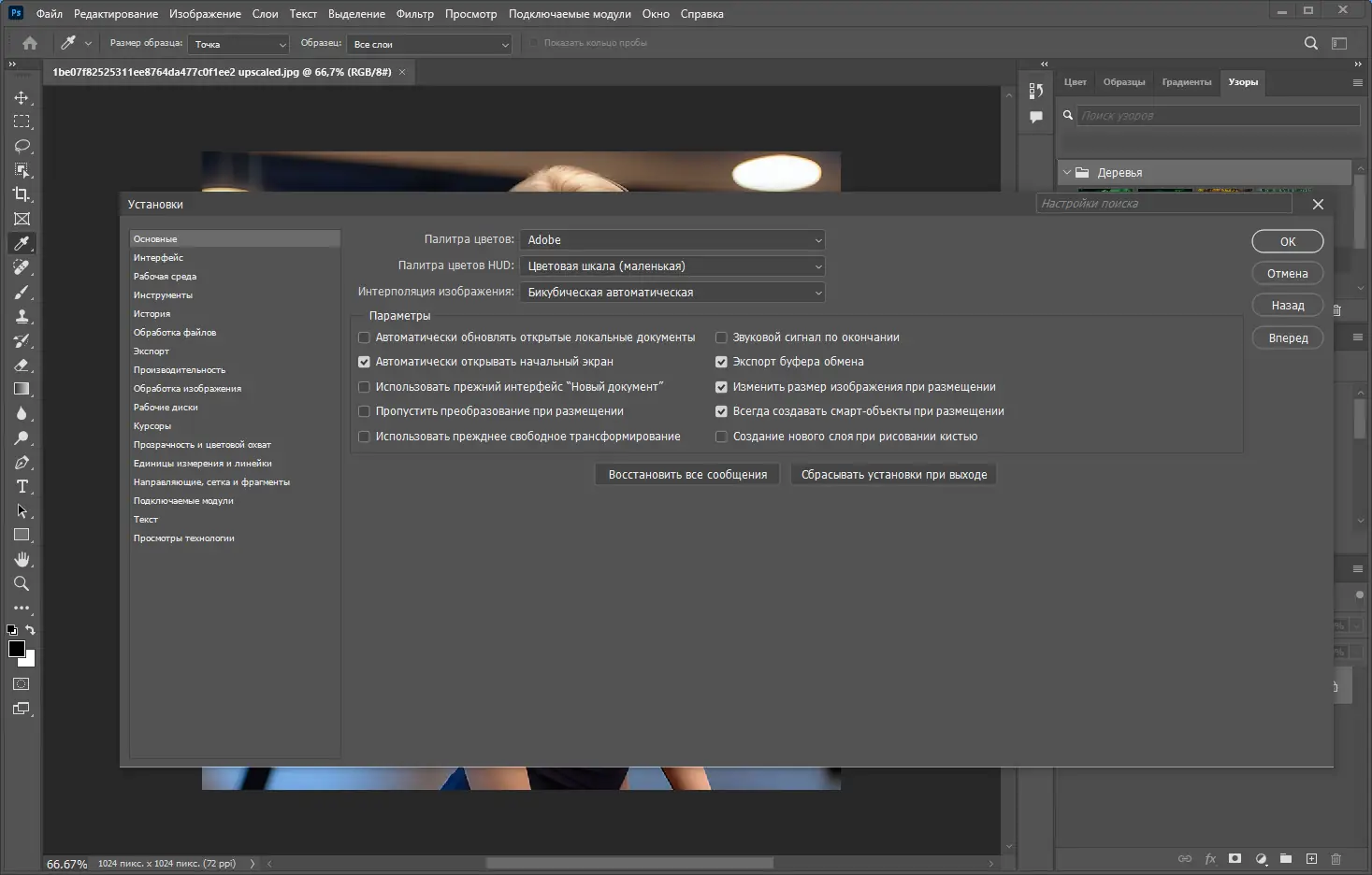1372x875 pixels.
Task: Click the Home icon in options bar
Action: (30, 43)
